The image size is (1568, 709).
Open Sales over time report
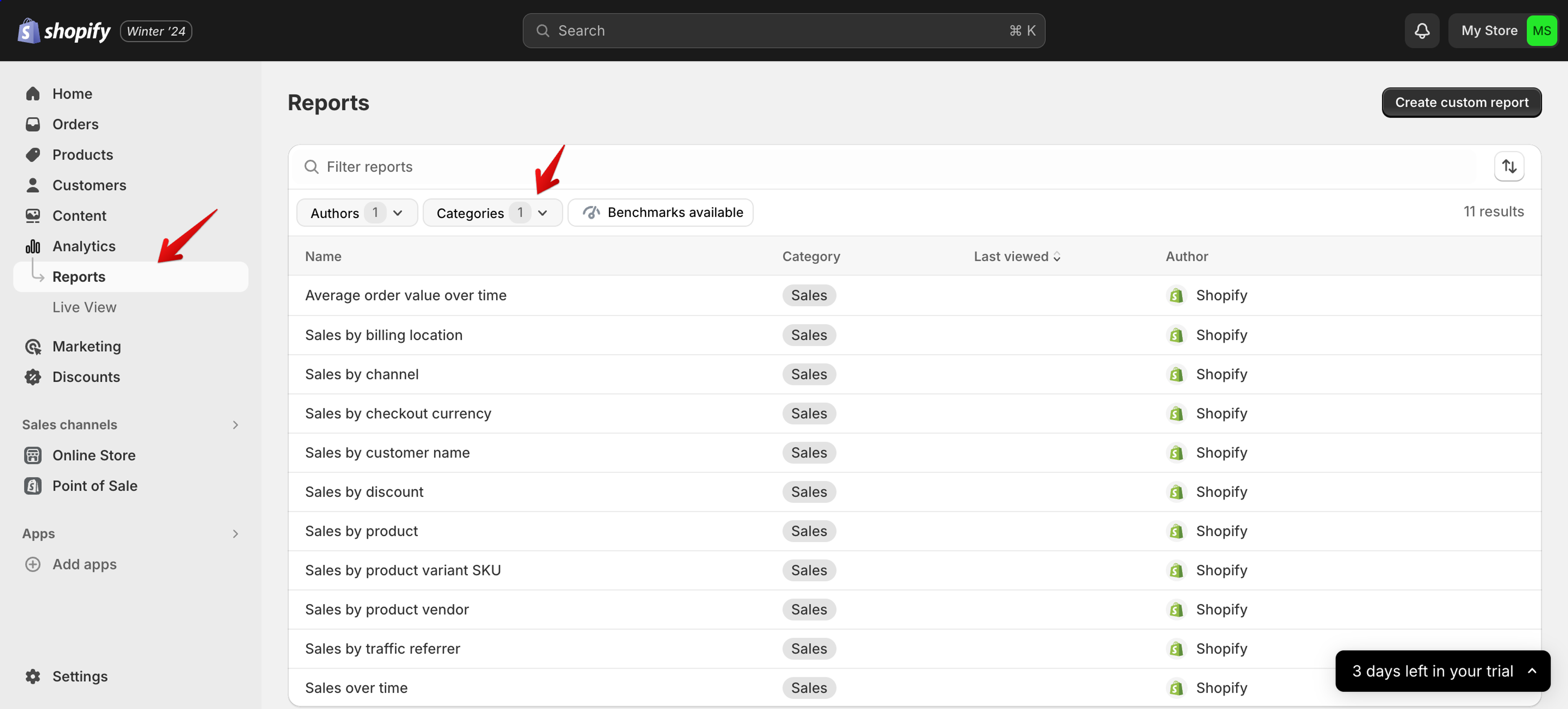click(356, 688)
